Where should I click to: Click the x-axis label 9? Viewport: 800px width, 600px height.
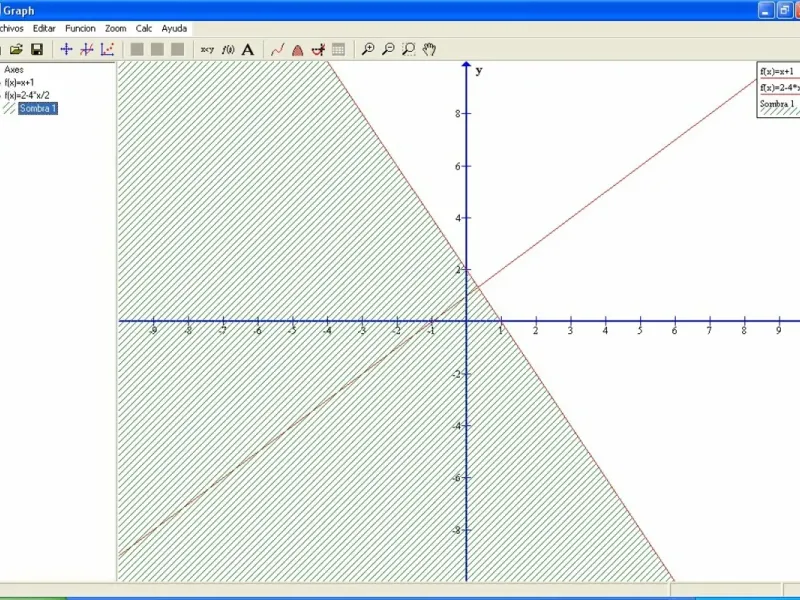point(779,331)
